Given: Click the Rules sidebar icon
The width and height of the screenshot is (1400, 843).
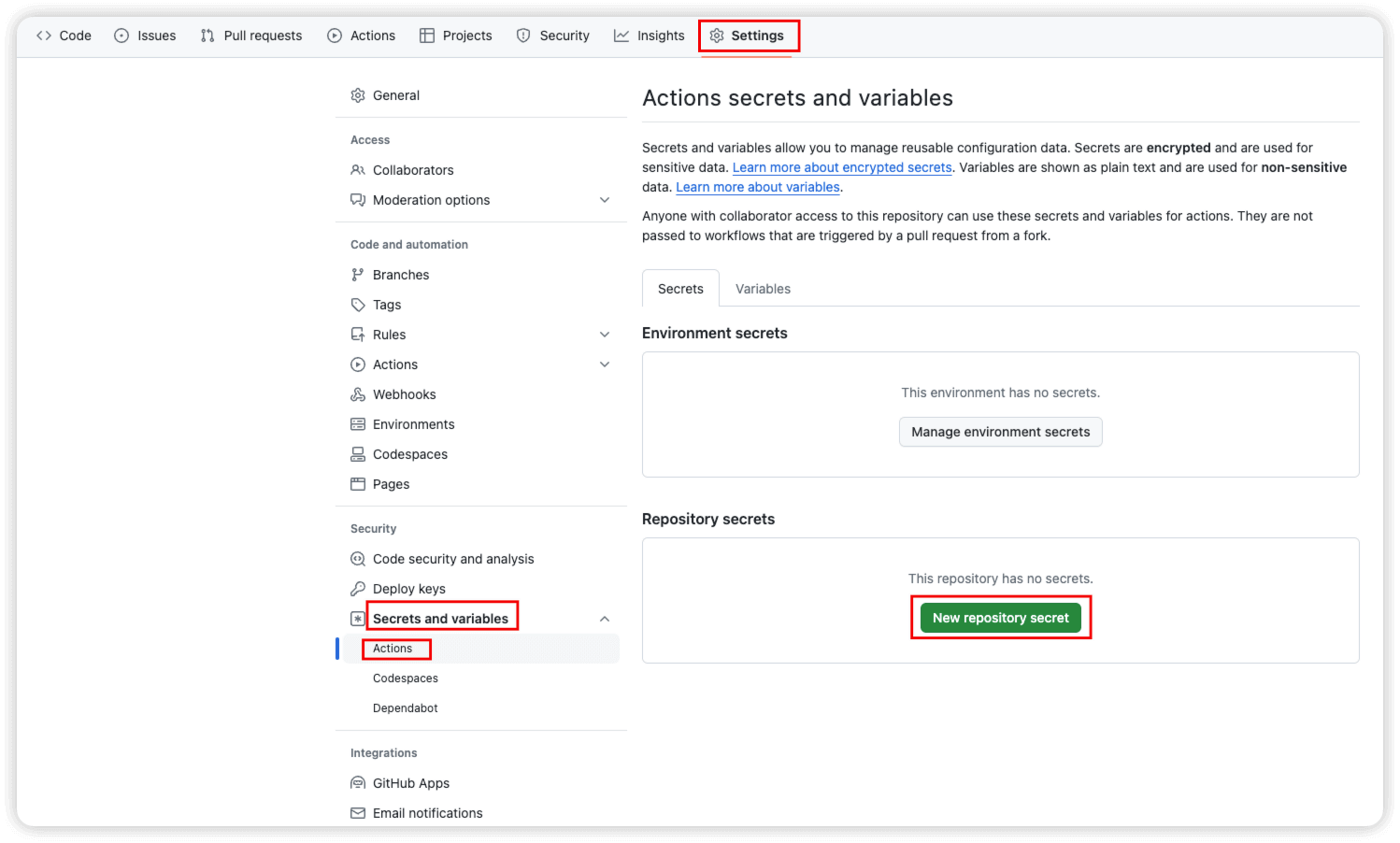Looking at the screenshot, I should 358,335.
